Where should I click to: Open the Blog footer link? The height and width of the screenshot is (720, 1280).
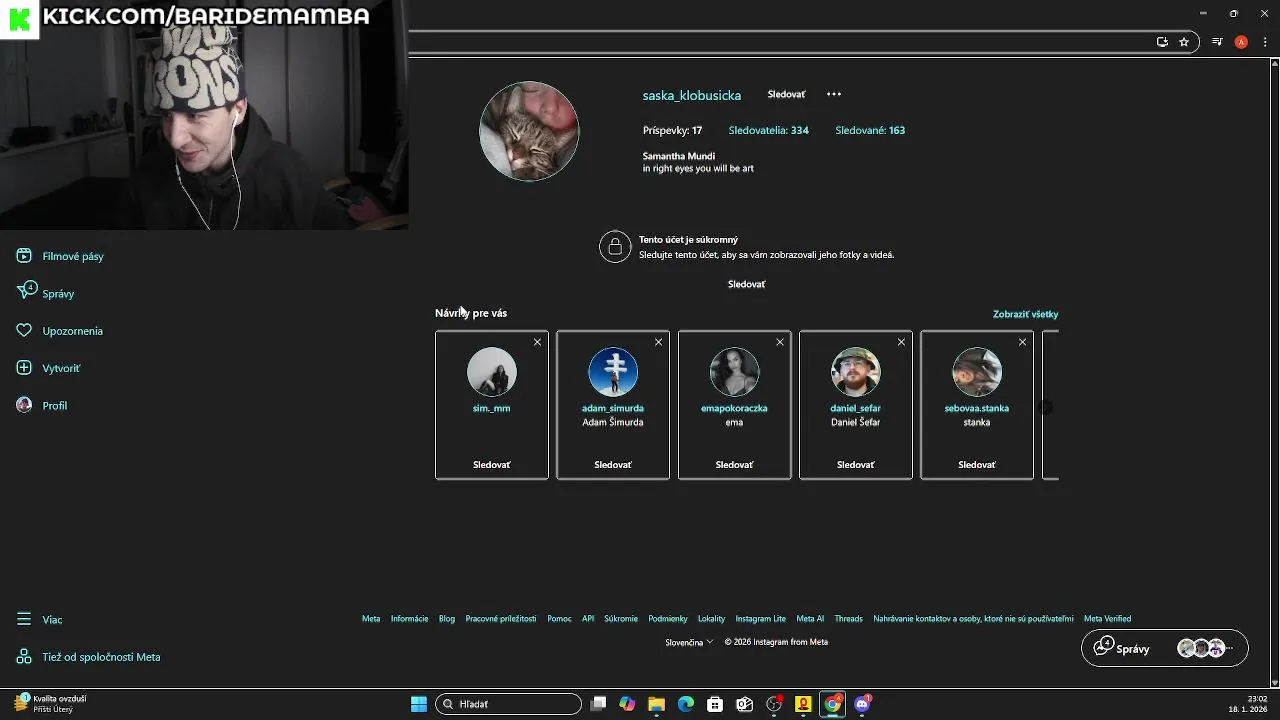447,619
